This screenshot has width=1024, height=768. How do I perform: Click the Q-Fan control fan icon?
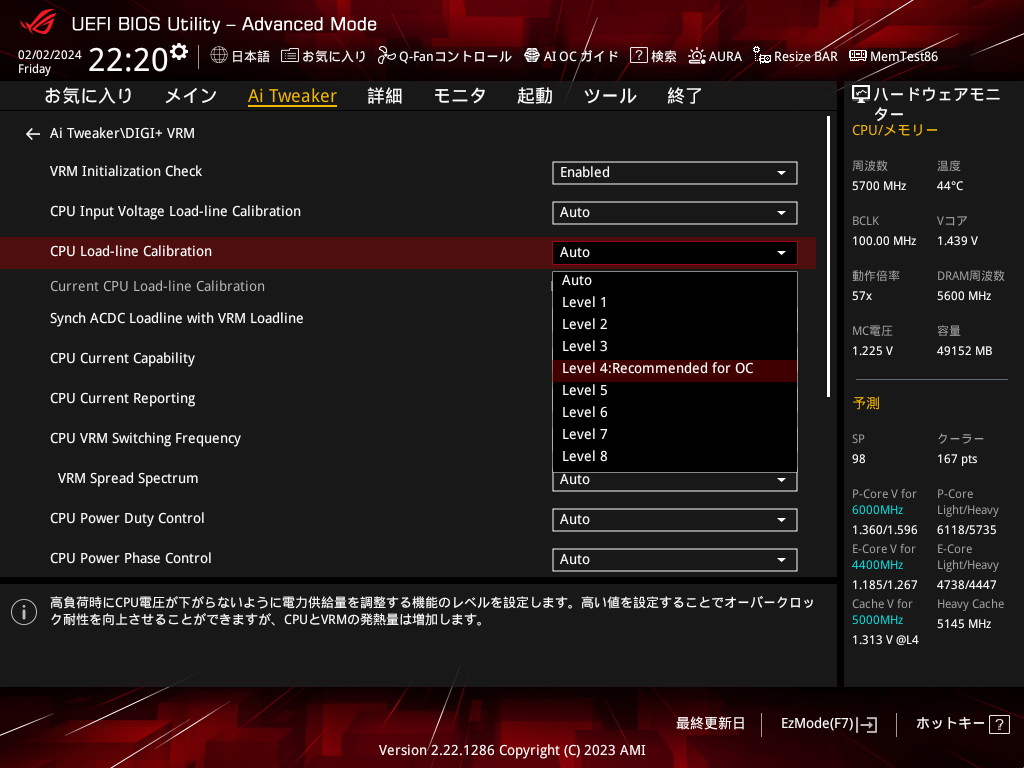[387, 56]
